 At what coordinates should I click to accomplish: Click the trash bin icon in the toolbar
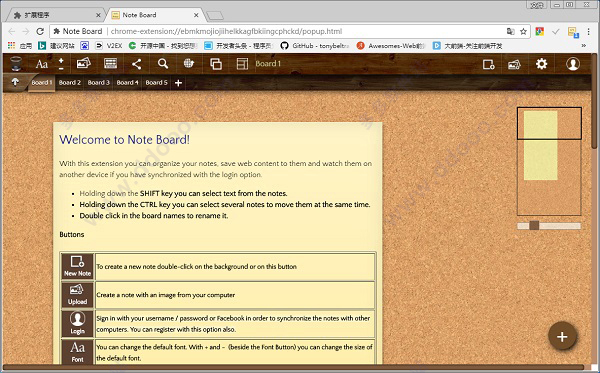[16, 63]
